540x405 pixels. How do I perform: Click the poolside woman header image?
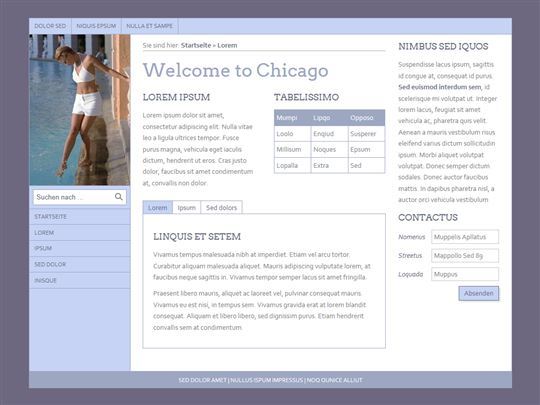(x=80, y=110)
